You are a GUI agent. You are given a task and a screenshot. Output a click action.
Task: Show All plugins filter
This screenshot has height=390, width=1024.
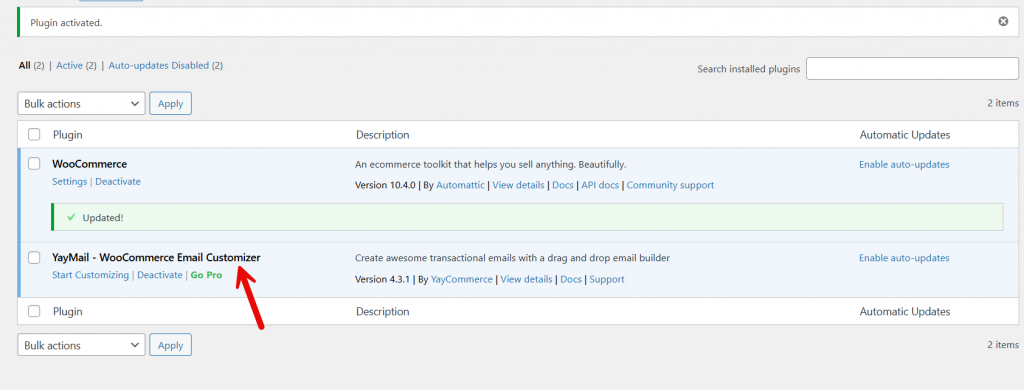[24, 65]
